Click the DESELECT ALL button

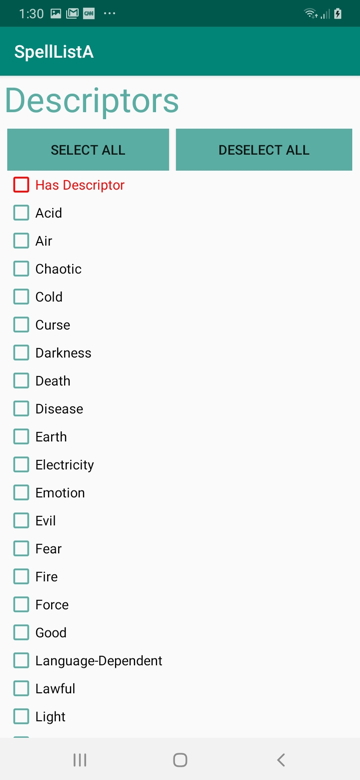point(264,150)
